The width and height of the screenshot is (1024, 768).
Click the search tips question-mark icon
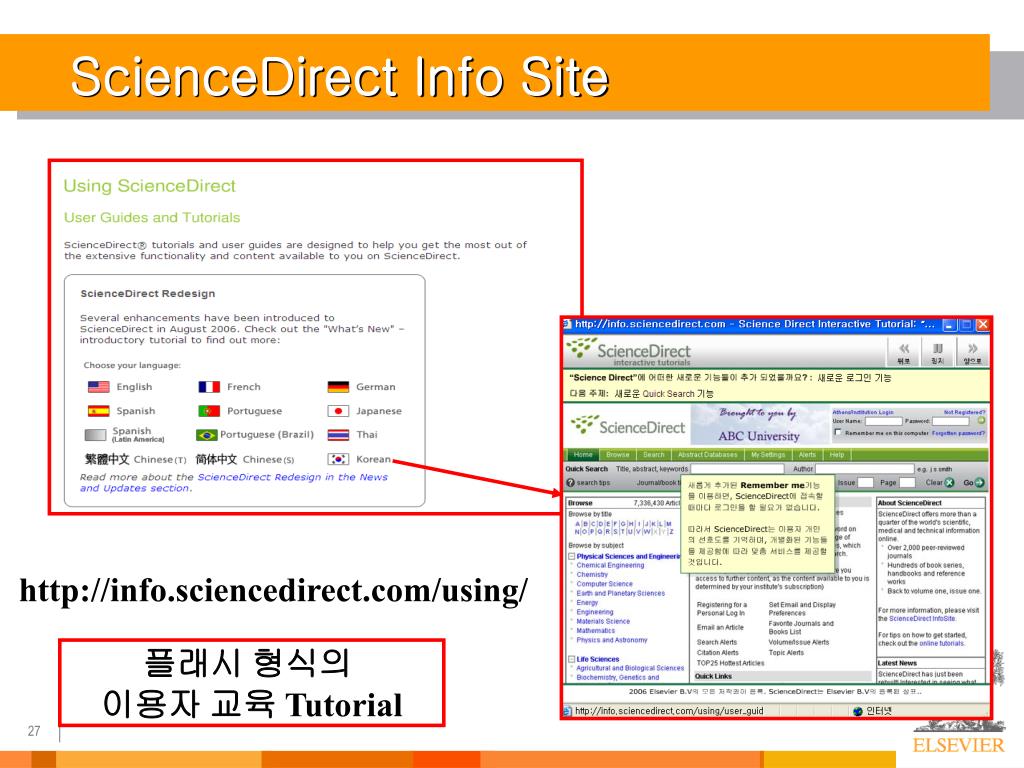coord(570,483)
